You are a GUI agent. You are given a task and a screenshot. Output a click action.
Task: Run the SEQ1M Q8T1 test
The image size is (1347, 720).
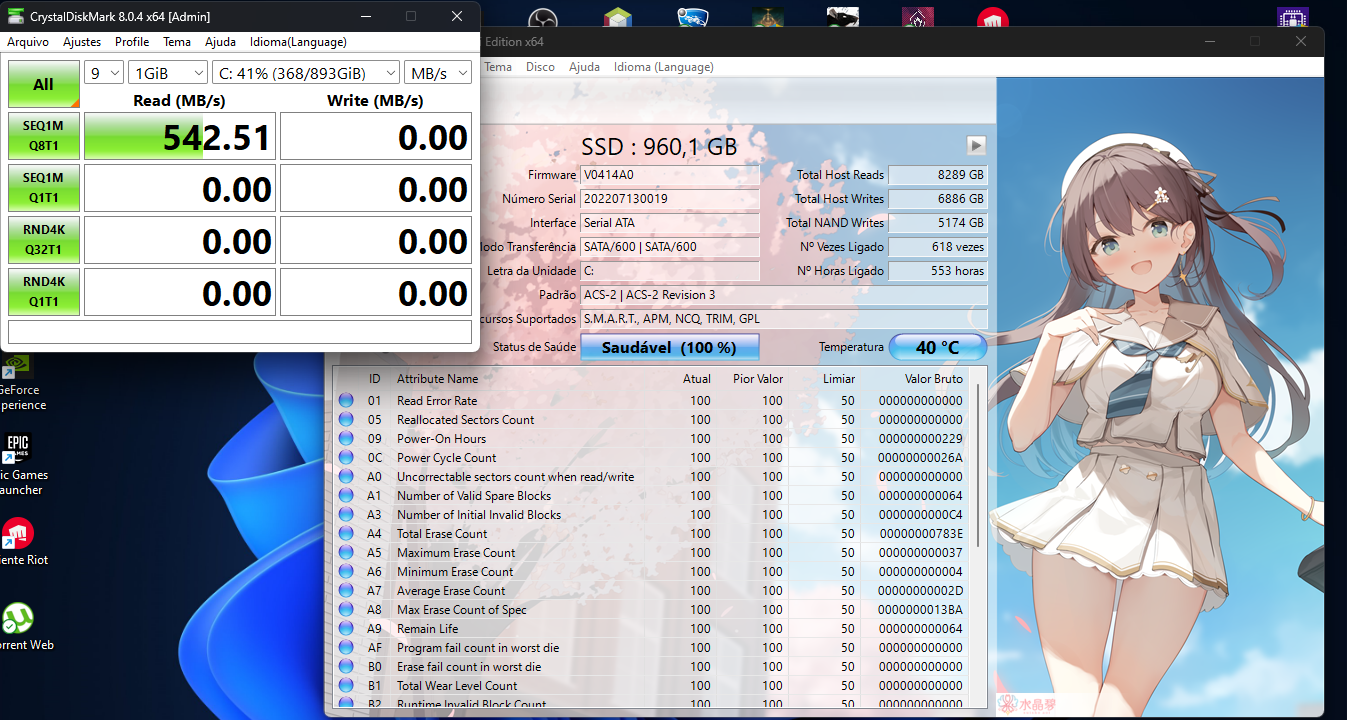44,136
